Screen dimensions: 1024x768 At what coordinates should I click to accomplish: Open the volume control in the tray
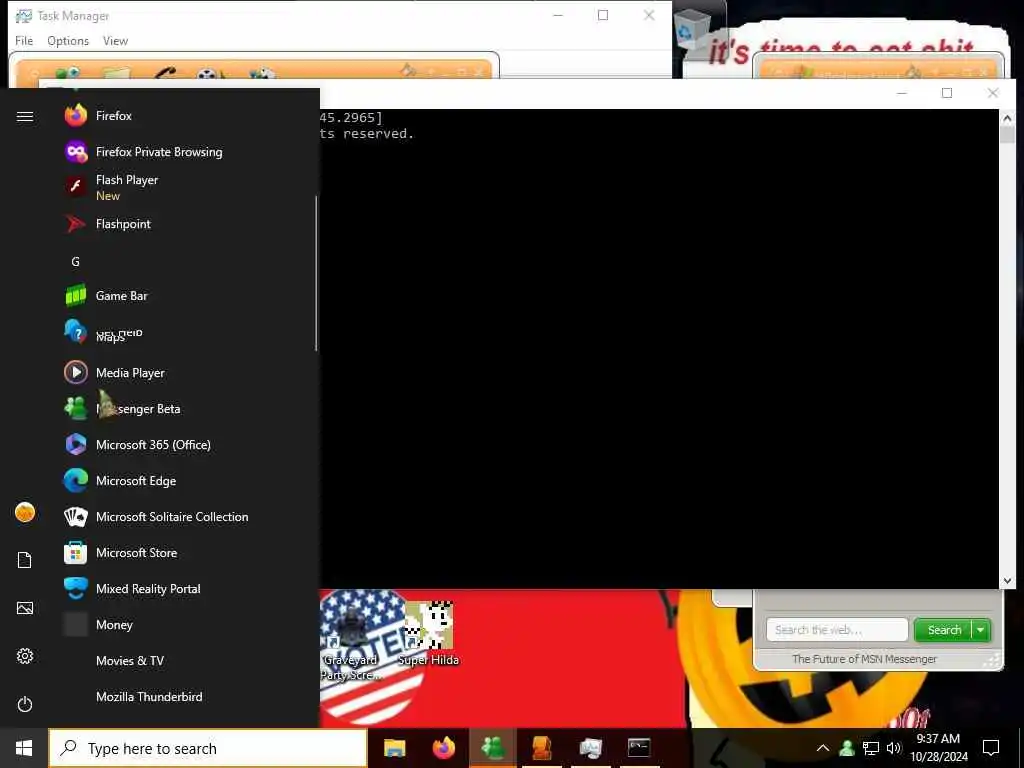[893, 748]
